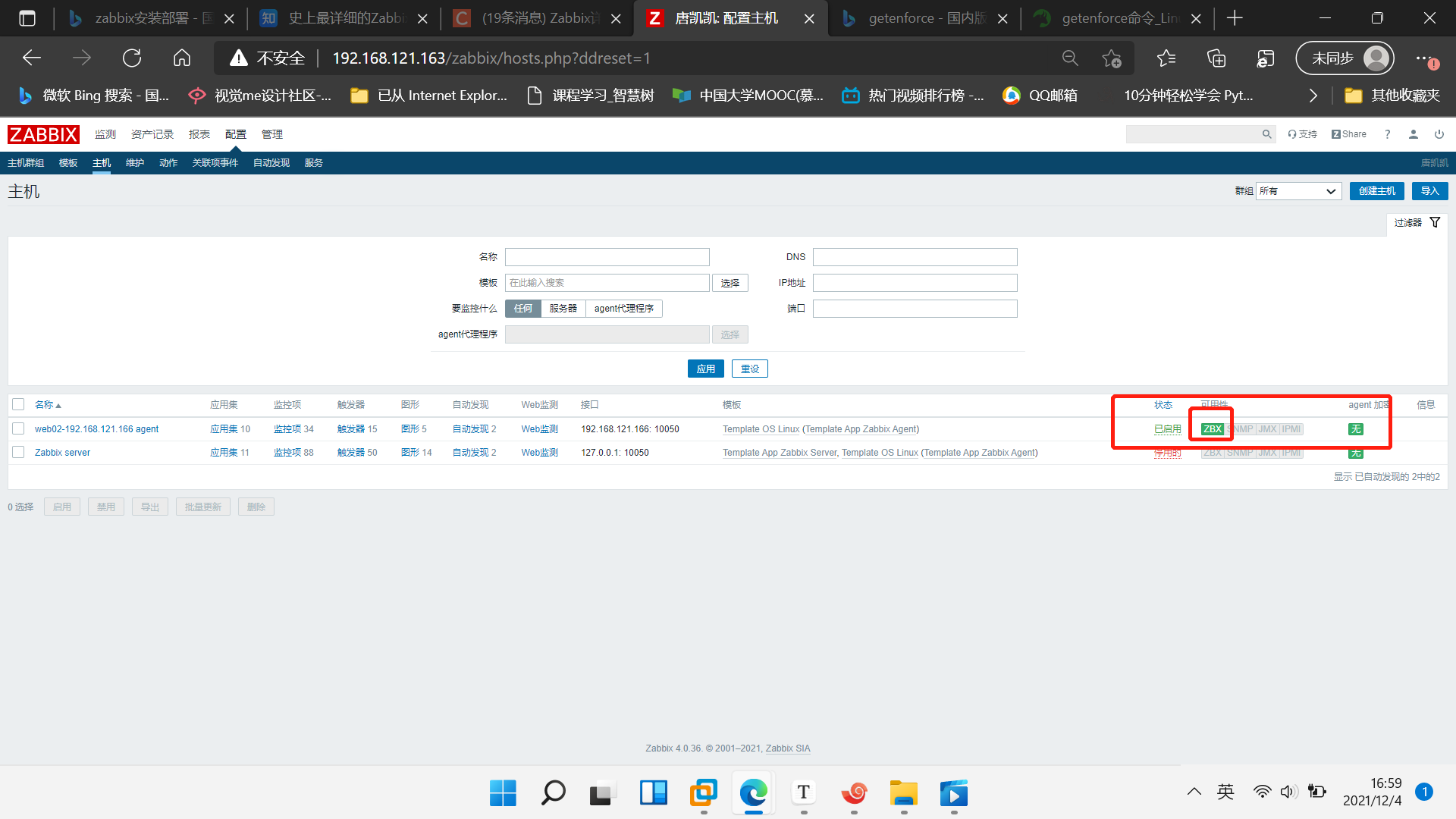Open Zabbix server host link
Screen dimensions: 1456x819
coord(62,453)
